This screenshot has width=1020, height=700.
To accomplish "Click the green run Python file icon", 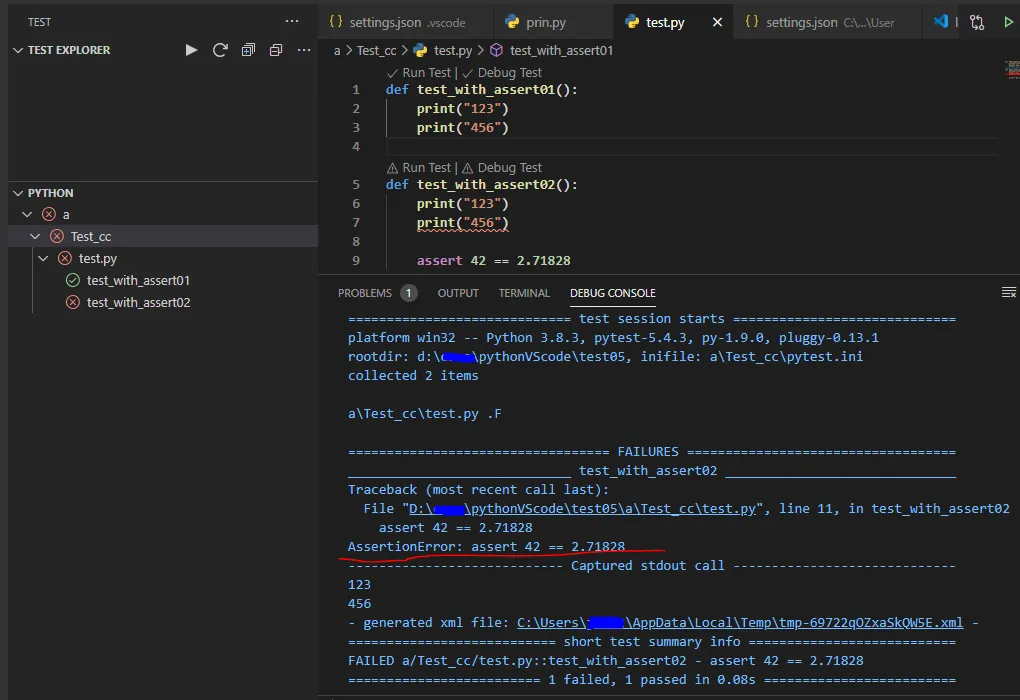I will pos(1008,22).
